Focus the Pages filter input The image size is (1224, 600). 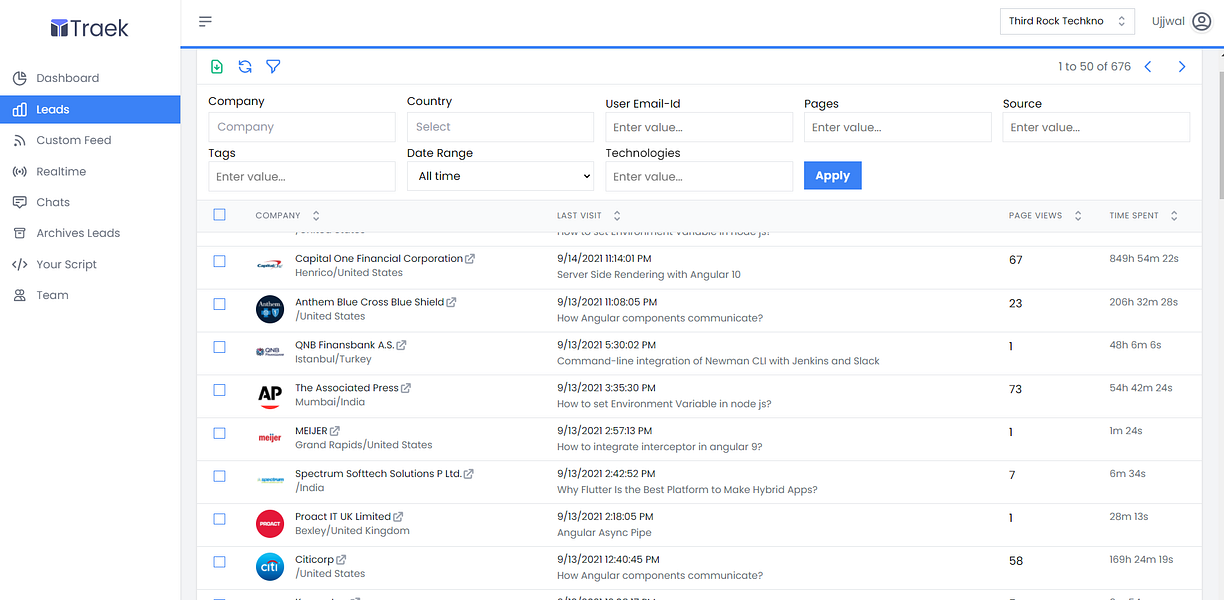pyautogui.click(x=898, y=127)
